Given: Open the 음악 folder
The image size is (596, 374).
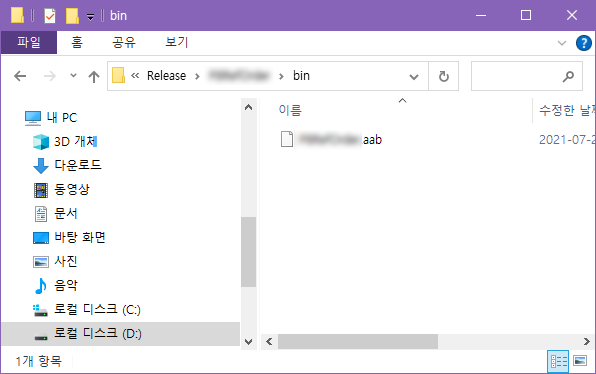Looking at the screenshot, I should click(66, 285).
